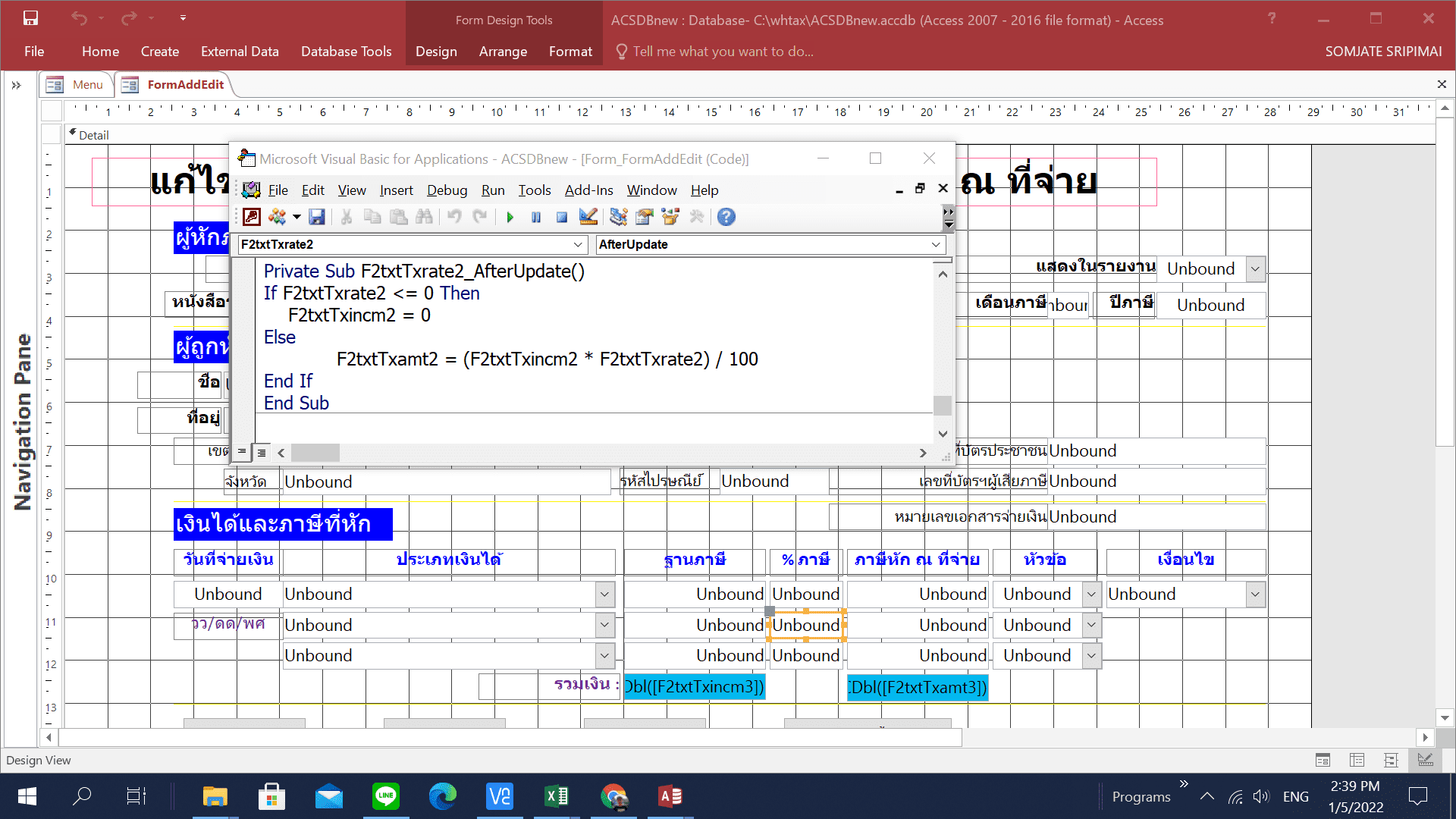Open VBA Help with question mark icon
Screen dimensions: 1456x819
[726, 217]
